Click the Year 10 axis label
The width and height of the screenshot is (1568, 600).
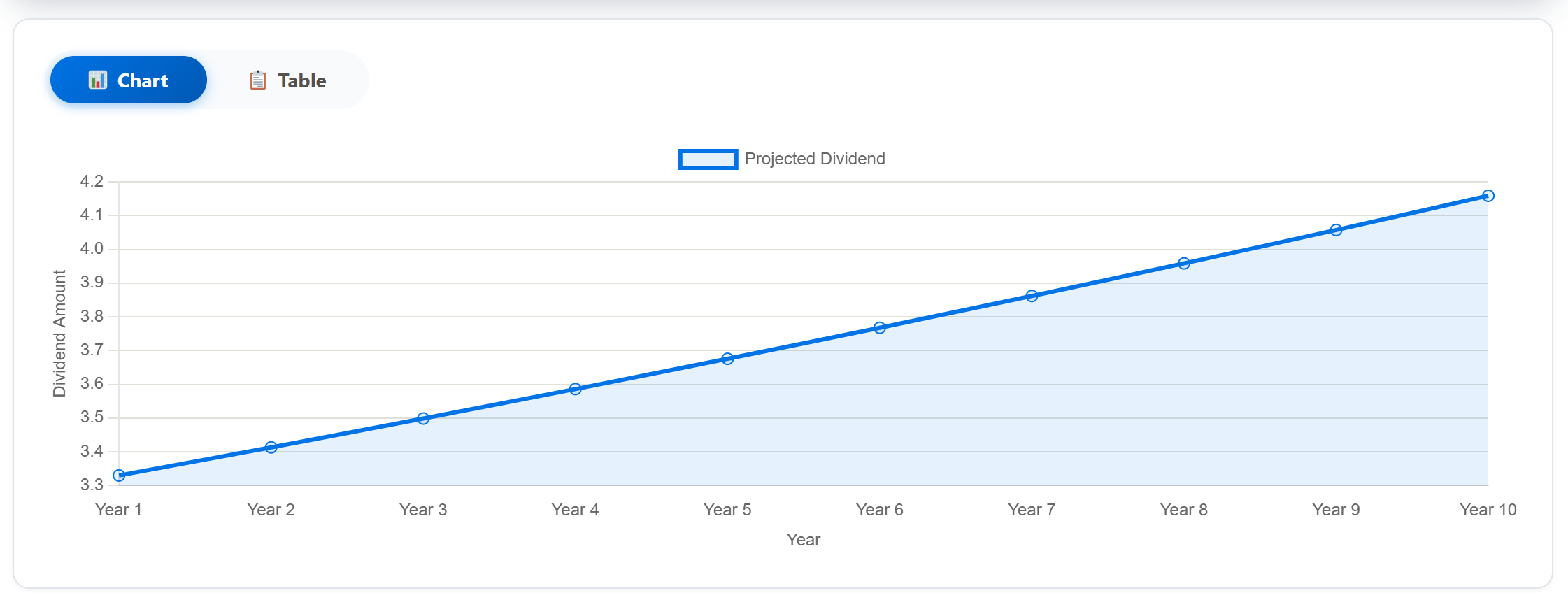(x=1488, y=510)
